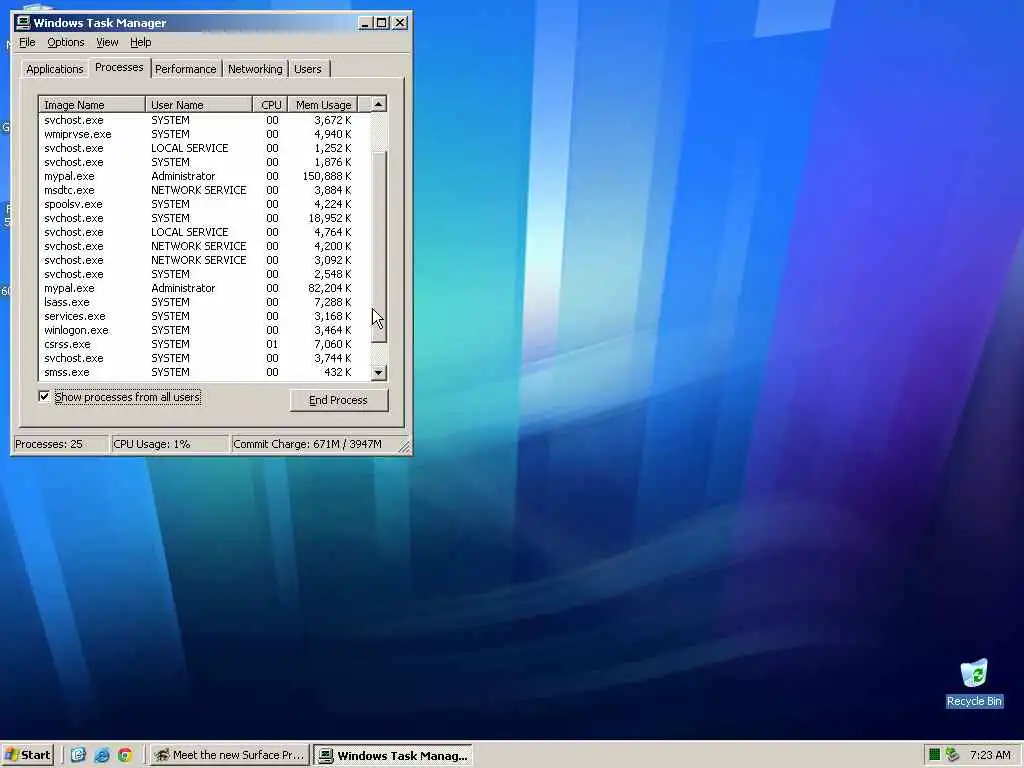Sort by the User Name column header
This screenshot has height=768, width=1024.
tap(199, 104)
